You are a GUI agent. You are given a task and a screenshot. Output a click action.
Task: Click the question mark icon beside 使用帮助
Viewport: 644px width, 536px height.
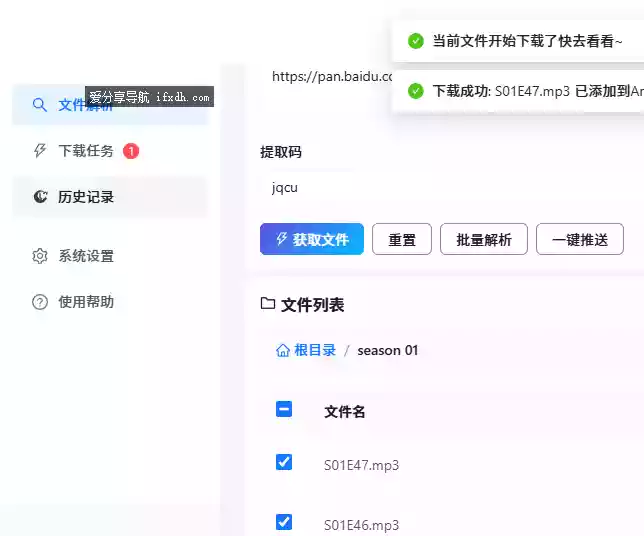[40, 302]
